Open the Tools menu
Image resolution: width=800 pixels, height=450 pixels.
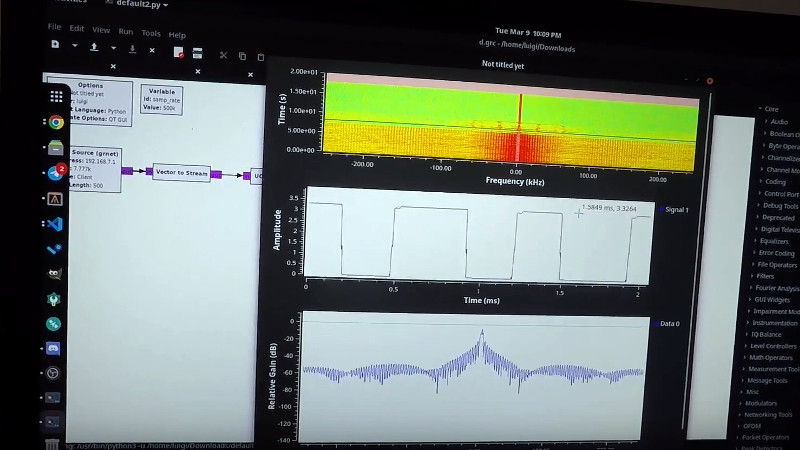[150, 32]
